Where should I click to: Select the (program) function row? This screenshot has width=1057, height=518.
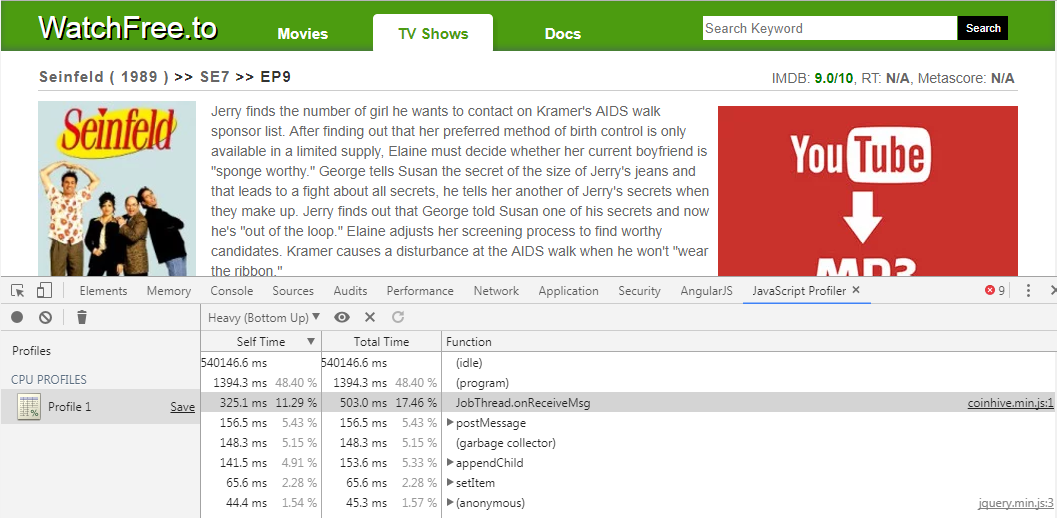point(629,383)
